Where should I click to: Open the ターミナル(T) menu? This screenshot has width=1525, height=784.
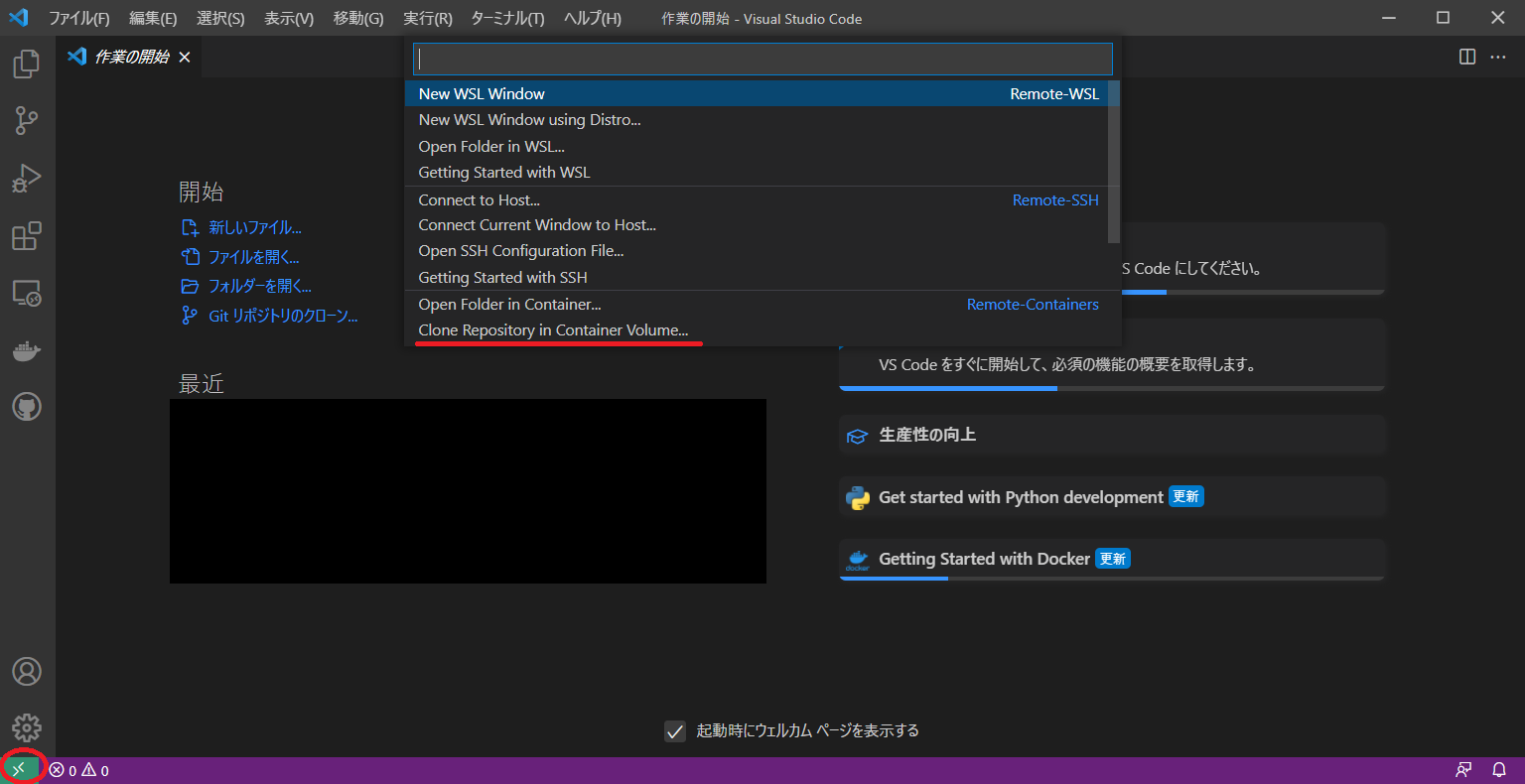click(x=506, y=18)
